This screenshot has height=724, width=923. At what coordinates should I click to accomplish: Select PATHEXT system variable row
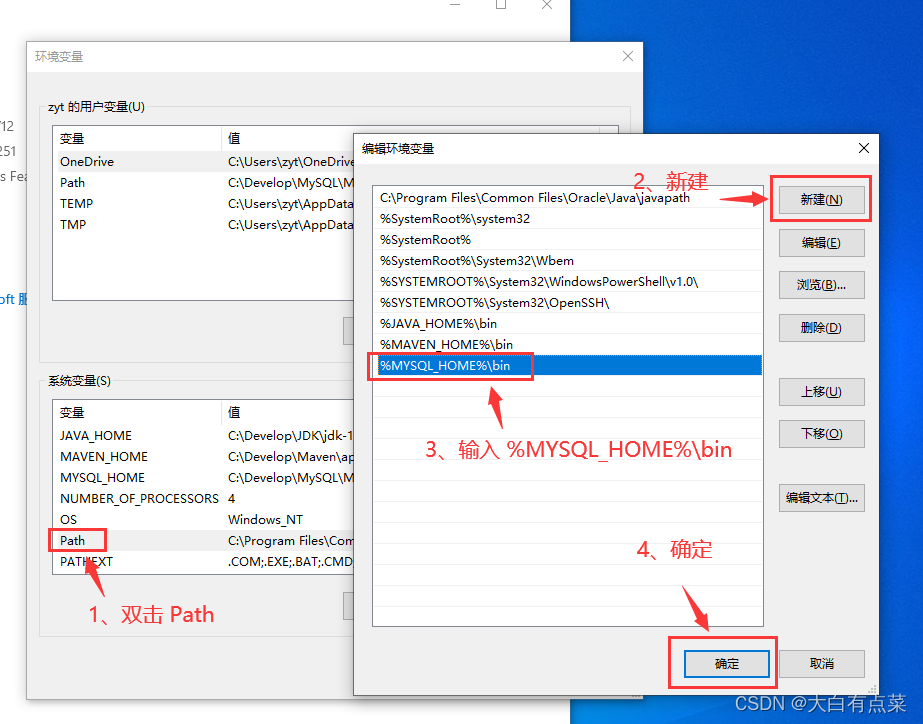pyautogui.click(x=203, y=562)
